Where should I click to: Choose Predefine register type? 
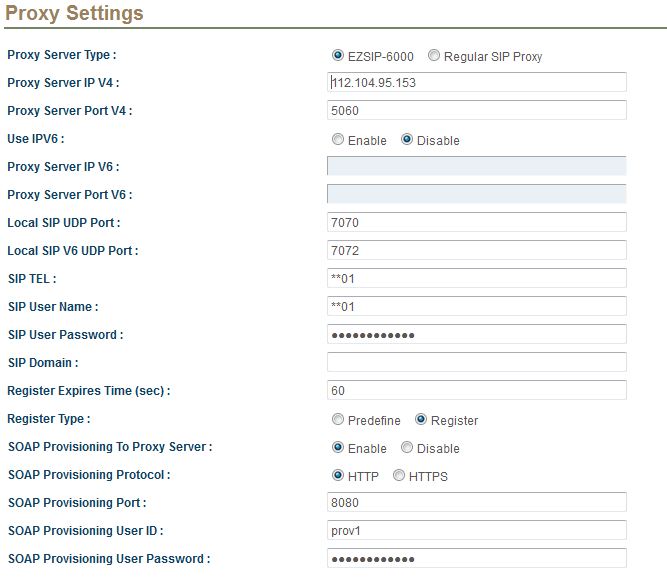pyautogui.click(x=338, y=419)
